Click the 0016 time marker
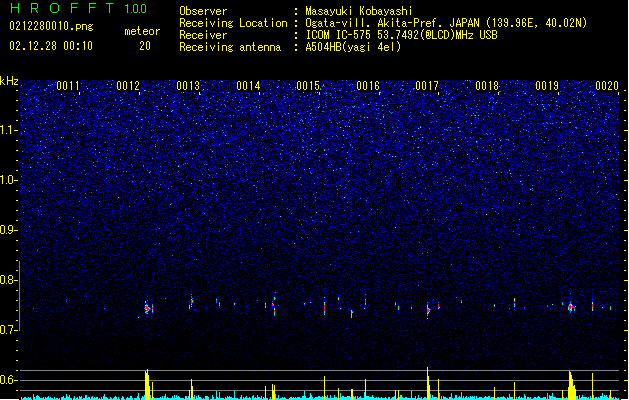 point(368,85)
